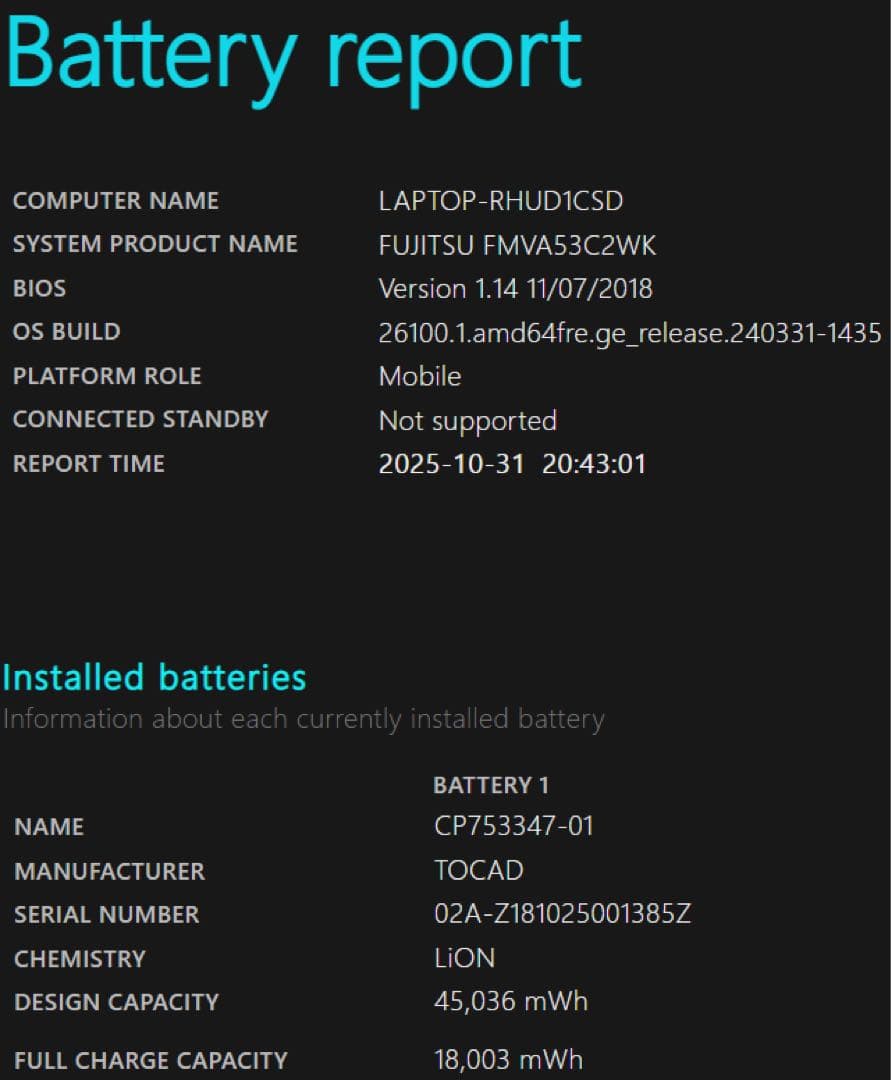Screen dimensions: 891x1080
Task: Click the TOCAD manufacturer value
Action: point(478,871)
